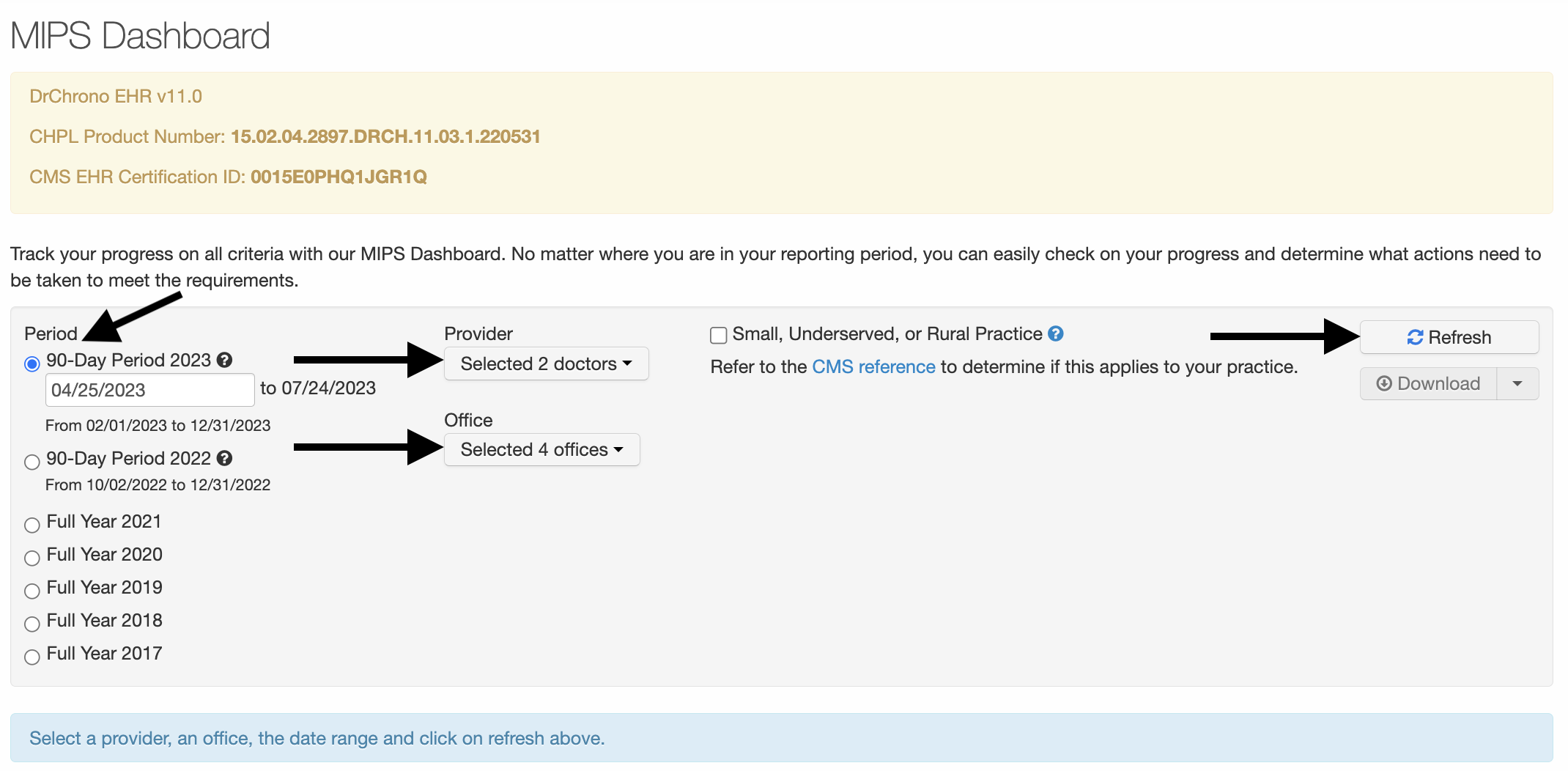
Task: Click the Period label
Action: [51, 333]
